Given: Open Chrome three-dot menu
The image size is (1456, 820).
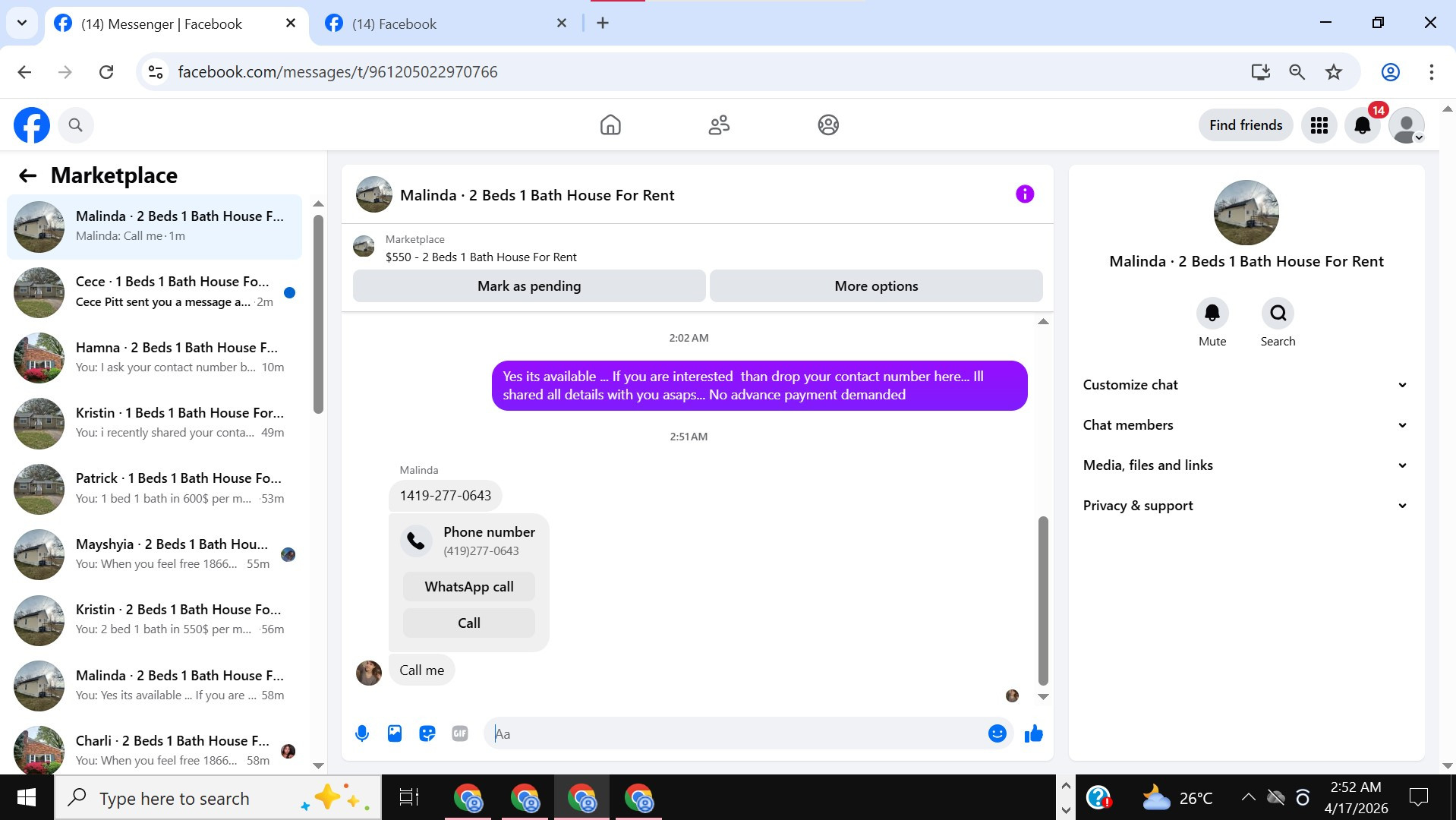Looking at the screenshot, I should point(1431,72).
